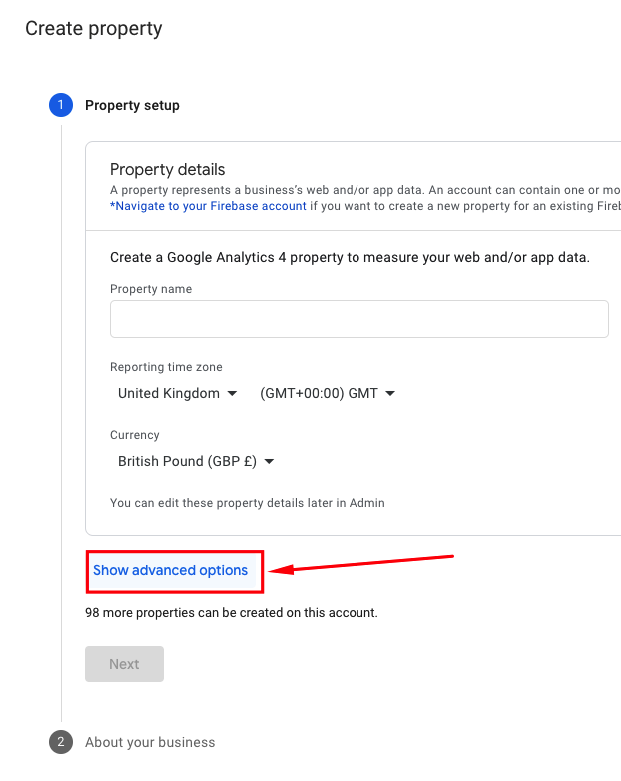Go to the About your business step

(150, 742)
